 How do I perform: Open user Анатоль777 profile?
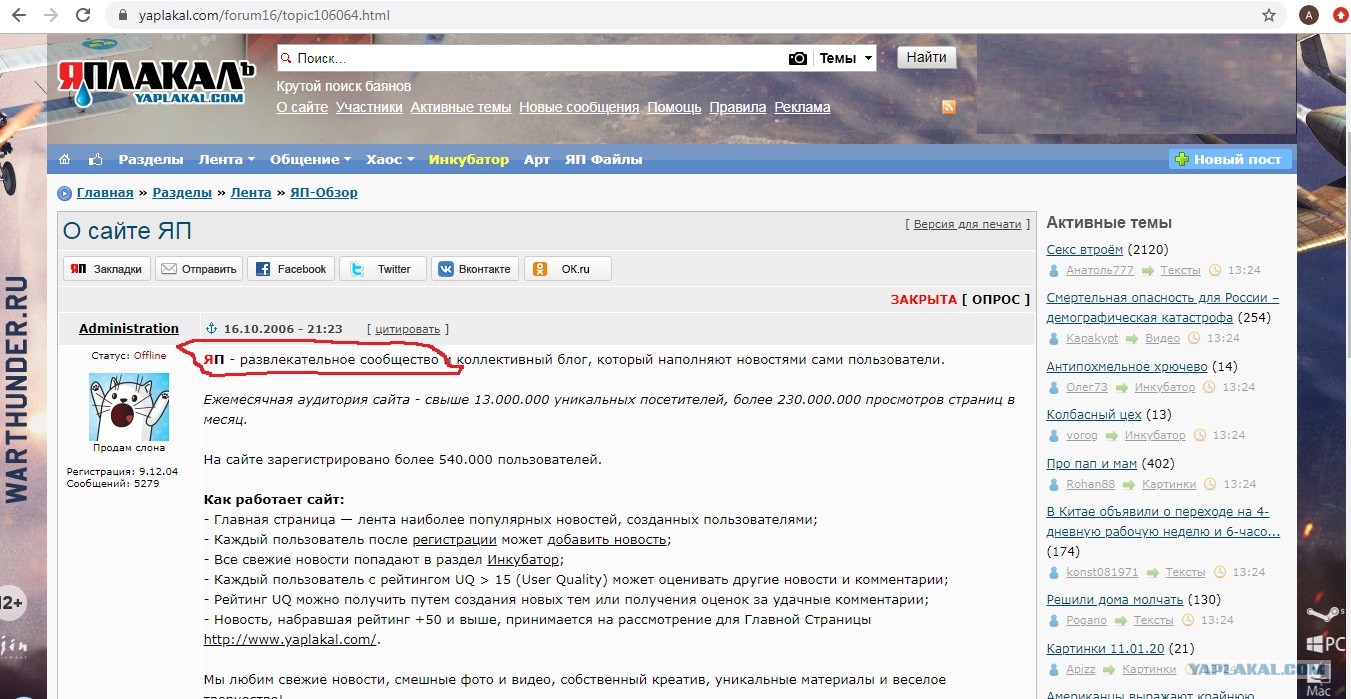[1100, 270]
